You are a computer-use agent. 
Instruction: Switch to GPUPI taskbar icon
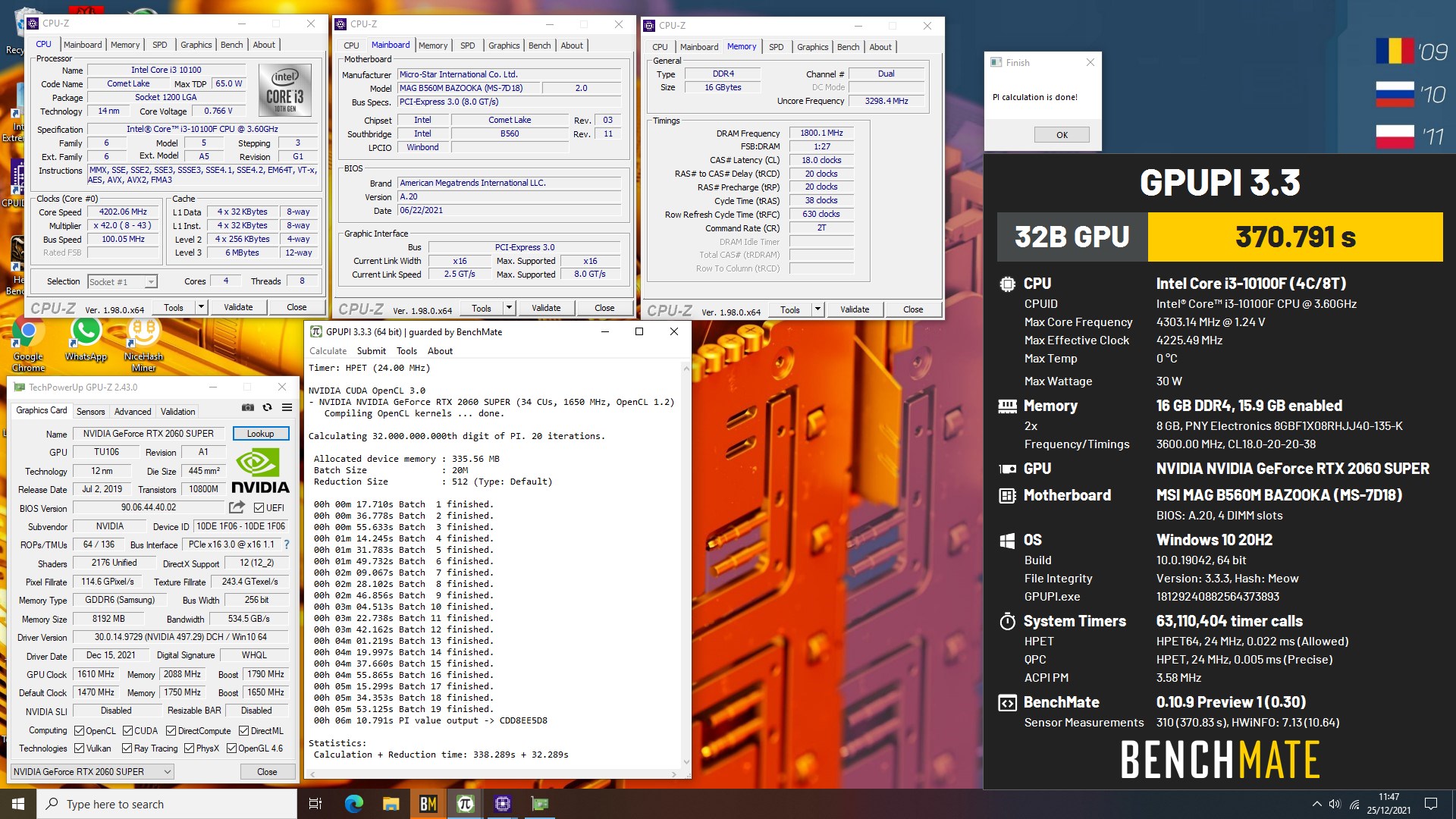pyautogui.click(x=465, y=804)
